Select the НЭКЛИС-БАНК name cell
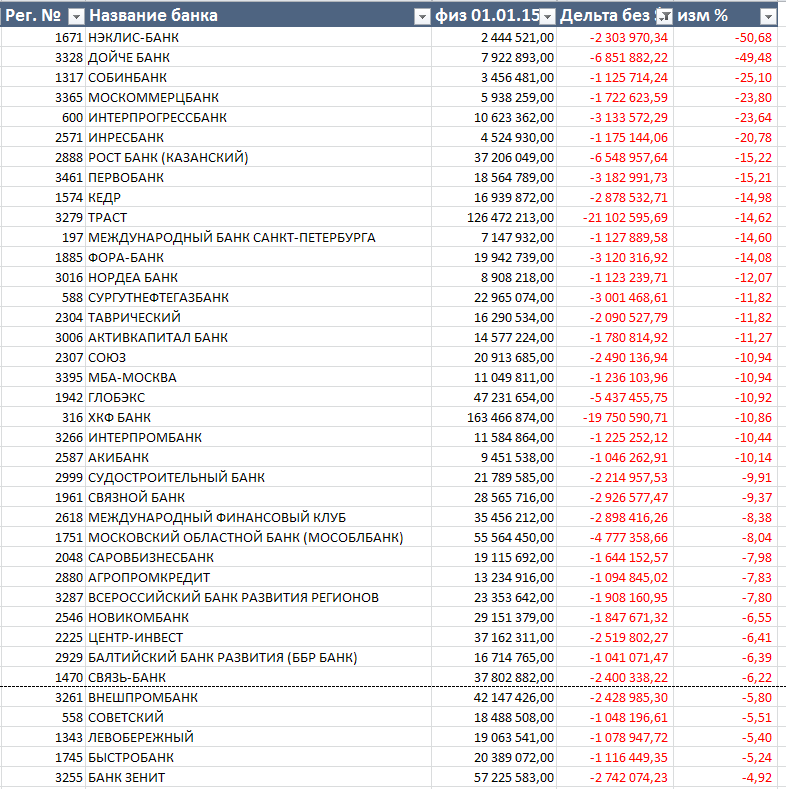786x789 pixels. 258,37
